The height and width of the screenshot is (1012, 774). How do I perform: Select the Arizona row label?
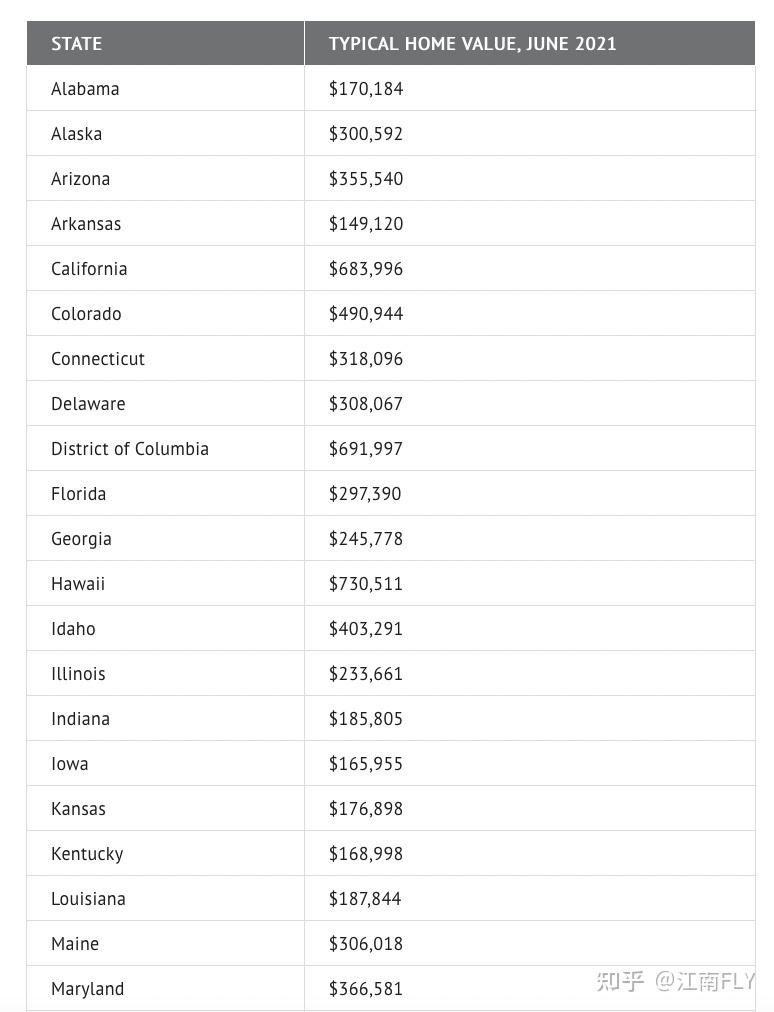point(81,179)
